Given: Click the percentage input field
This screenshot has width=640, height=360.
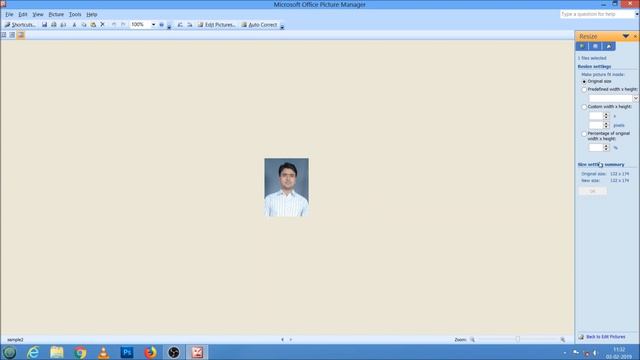Looking at the screenshot, I should [x=596, y=147].
